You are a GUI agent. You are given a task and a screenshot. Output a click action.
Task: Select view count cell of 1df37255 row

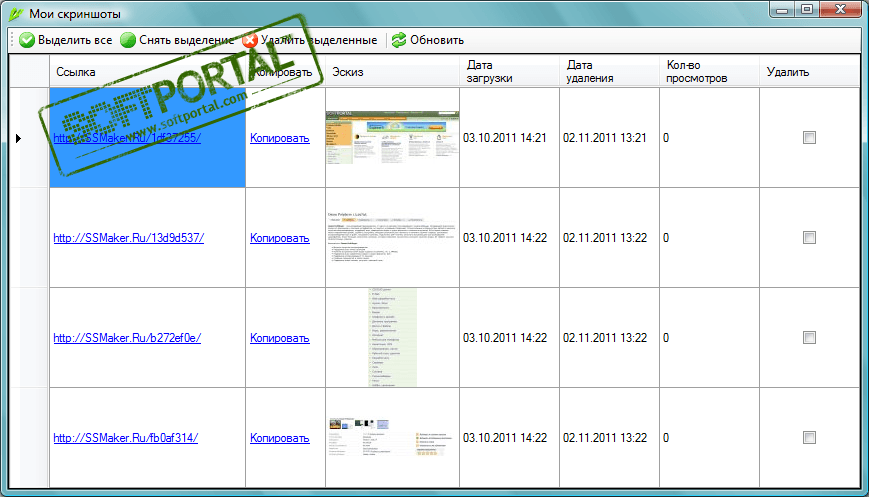709,138
